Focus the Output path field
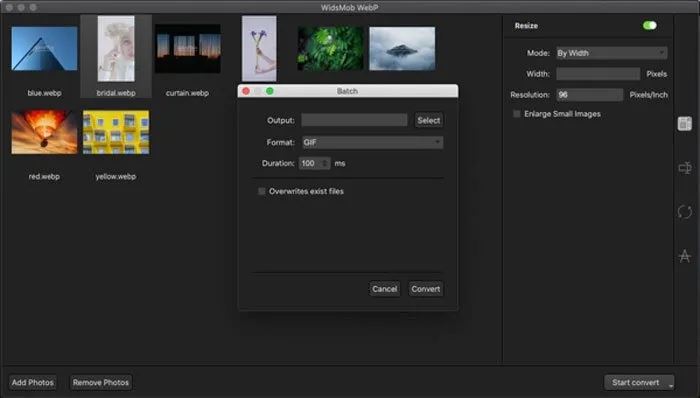Viewport: 700px width, 398px height. click(x=354, y=120)
